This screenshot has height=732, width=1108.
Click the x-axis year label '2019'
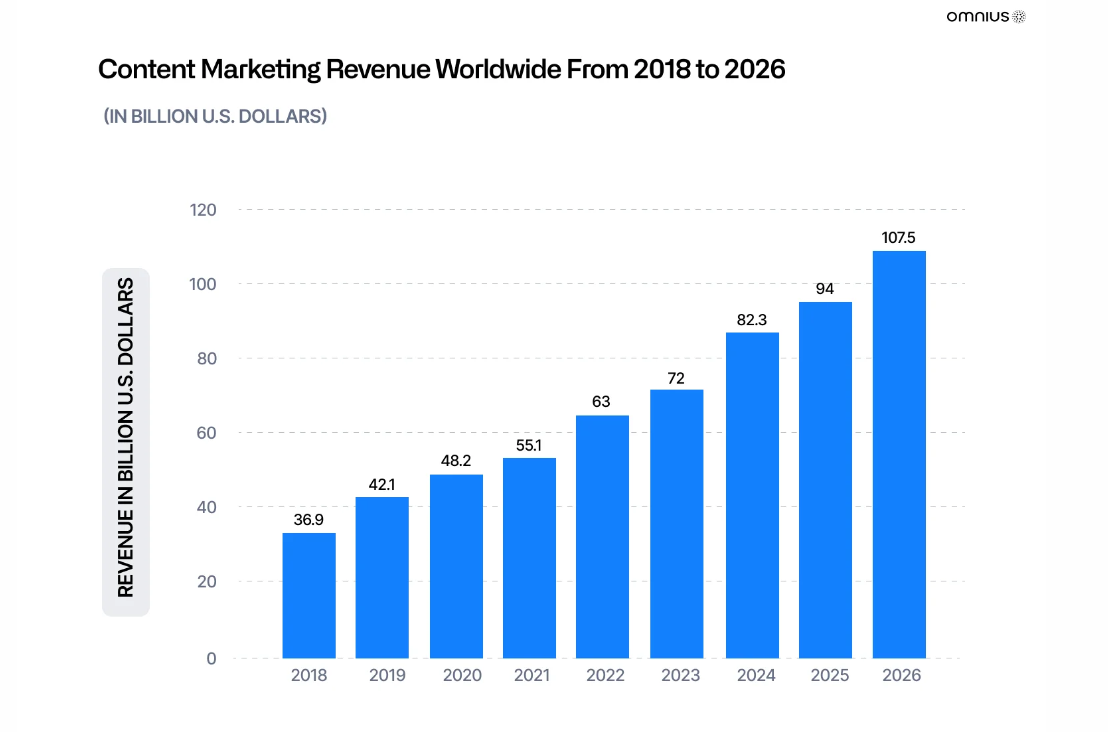(387, 675)
